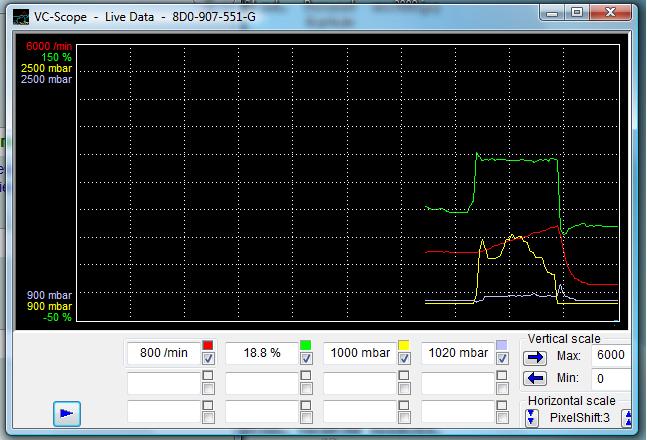Toggle the 18.8 % channel checkbox
The width and height of the screenshot is (647, 440).
tap(306, 359)
